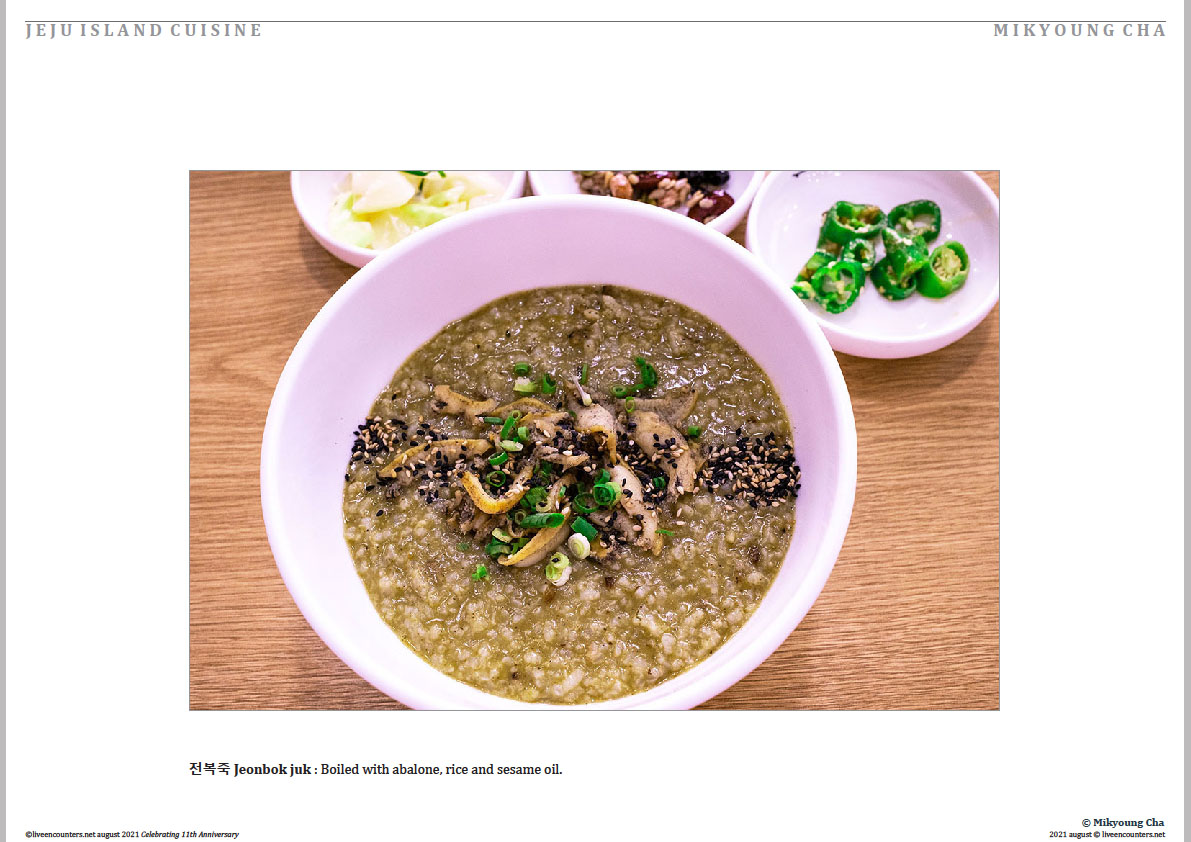
Task: Click "Celebrating 11th Anniversary" italic footer text
Action: 190,834
